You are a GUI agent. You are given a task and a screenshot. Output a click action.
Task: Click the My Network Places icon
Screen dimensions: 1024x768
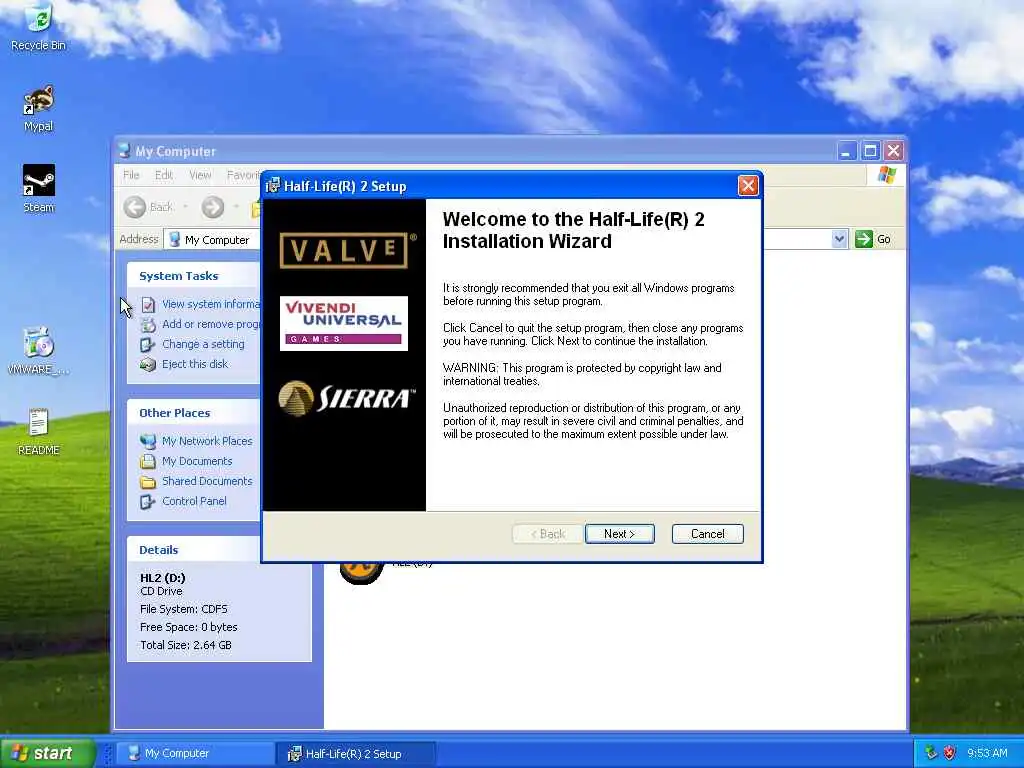[x=148, y=441]
